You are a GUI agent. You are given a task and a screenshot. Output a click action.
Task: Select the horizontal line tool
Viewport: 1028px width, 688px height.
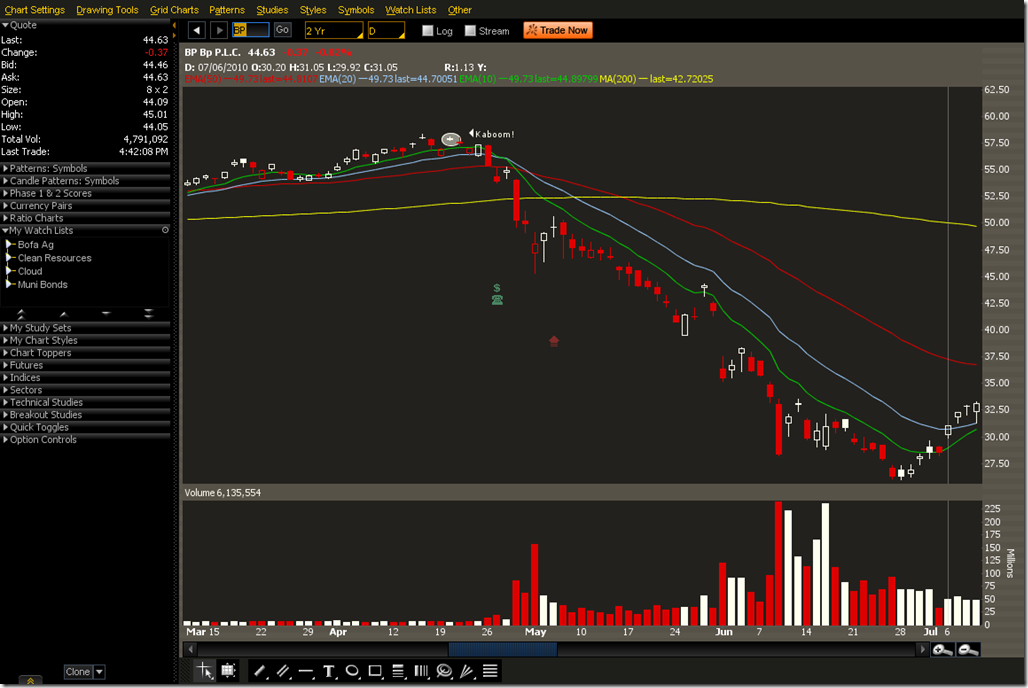click(x=306, y=671)
